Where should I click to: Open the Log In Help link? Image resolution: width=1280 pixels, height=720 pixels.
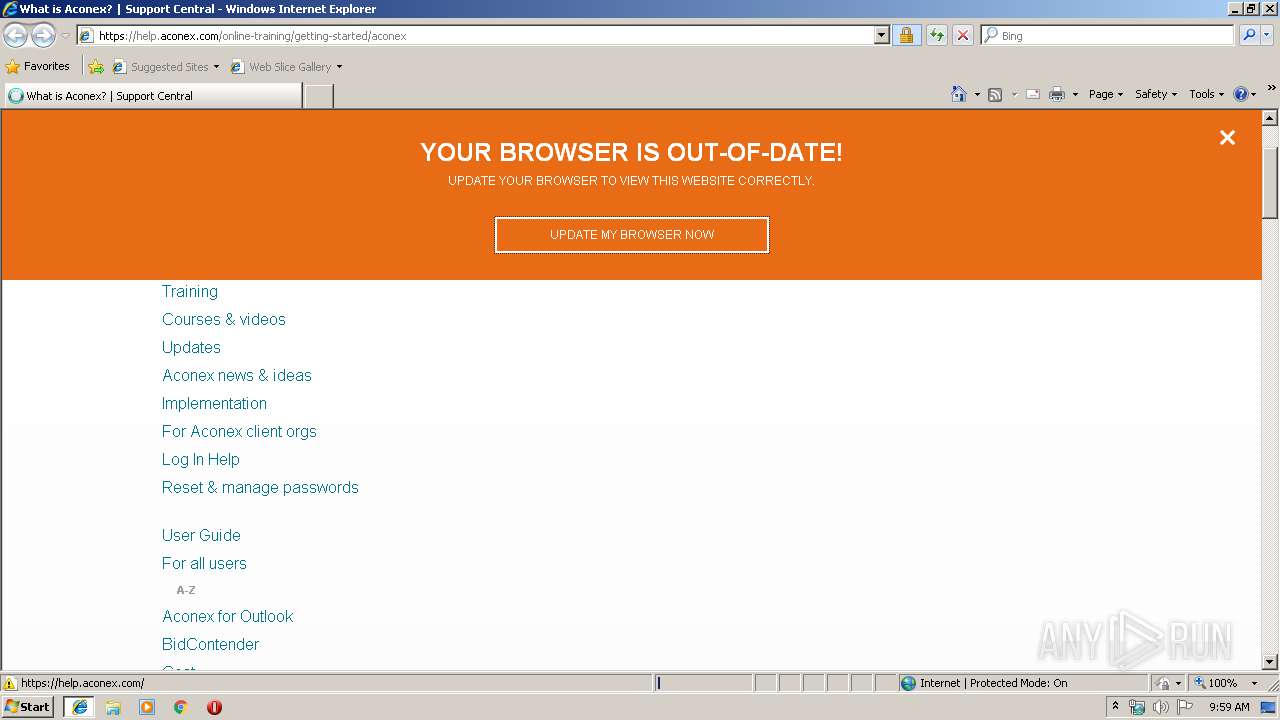click(x=201, y=460)
